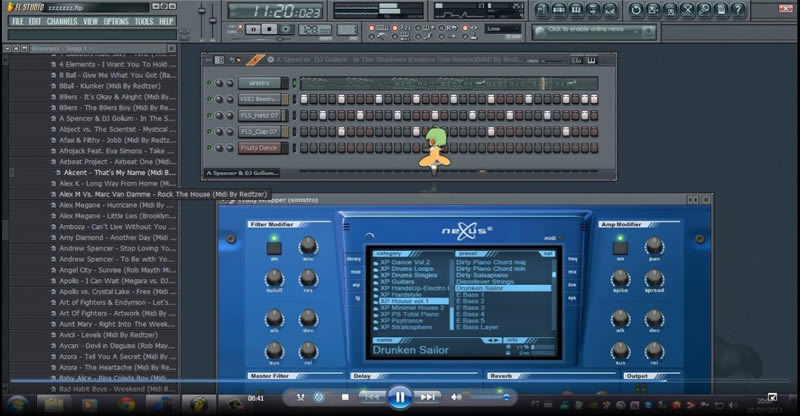Image resolution: width=800 pixels, height=416 pixels.
Task: Click the help question mark icon
Action: pyautogui.click(x=738, y=10)
